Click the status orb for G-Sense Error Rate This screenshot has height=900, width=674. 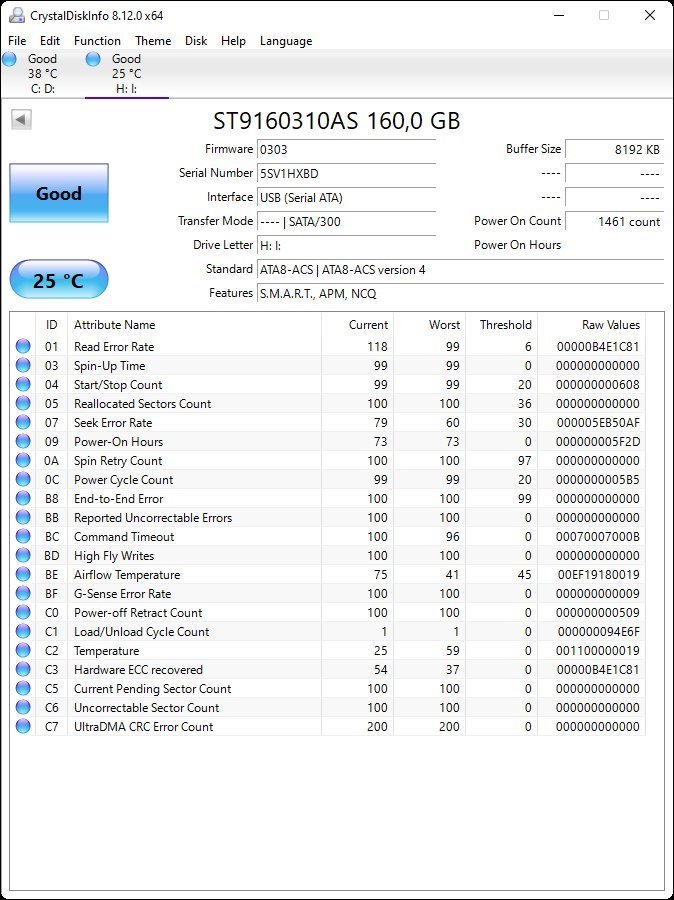pos(23,592)
